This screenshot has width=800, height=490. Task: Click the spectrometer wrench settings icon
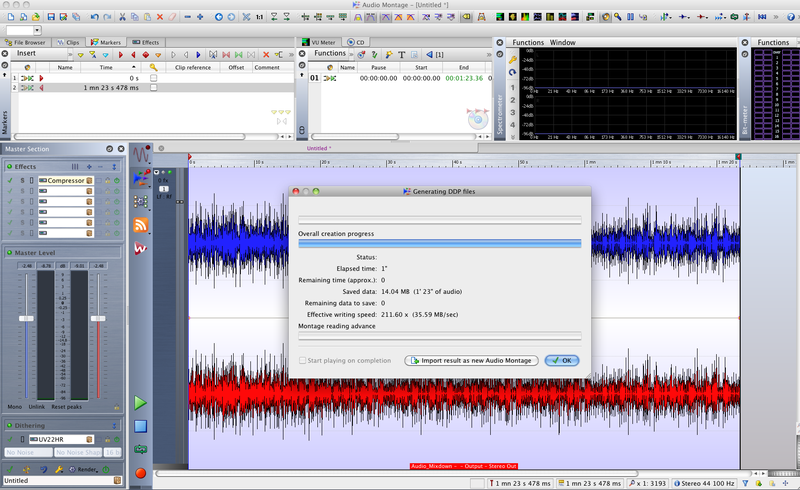[x=513, y=60]
